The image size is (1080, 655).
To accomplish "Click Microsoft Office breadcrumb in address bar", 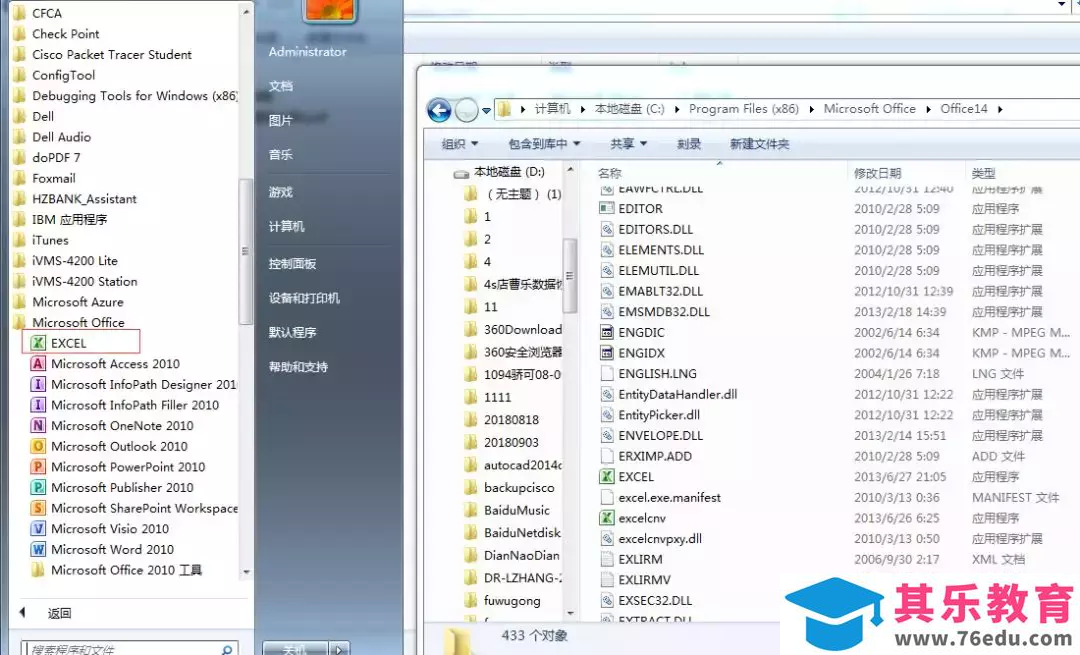I will (870, 109).
